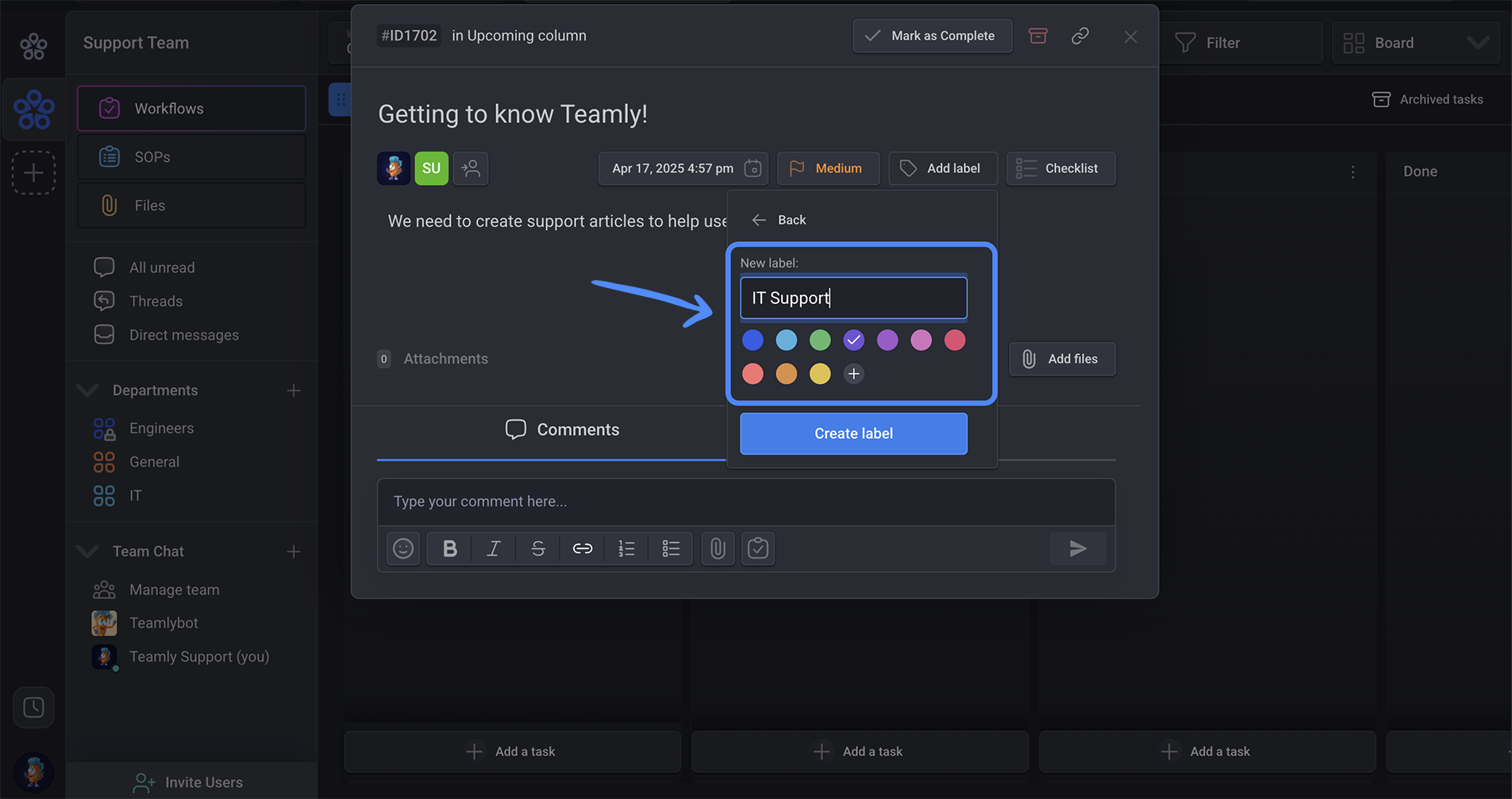Switch to the Comments tab

pos(562,429)
